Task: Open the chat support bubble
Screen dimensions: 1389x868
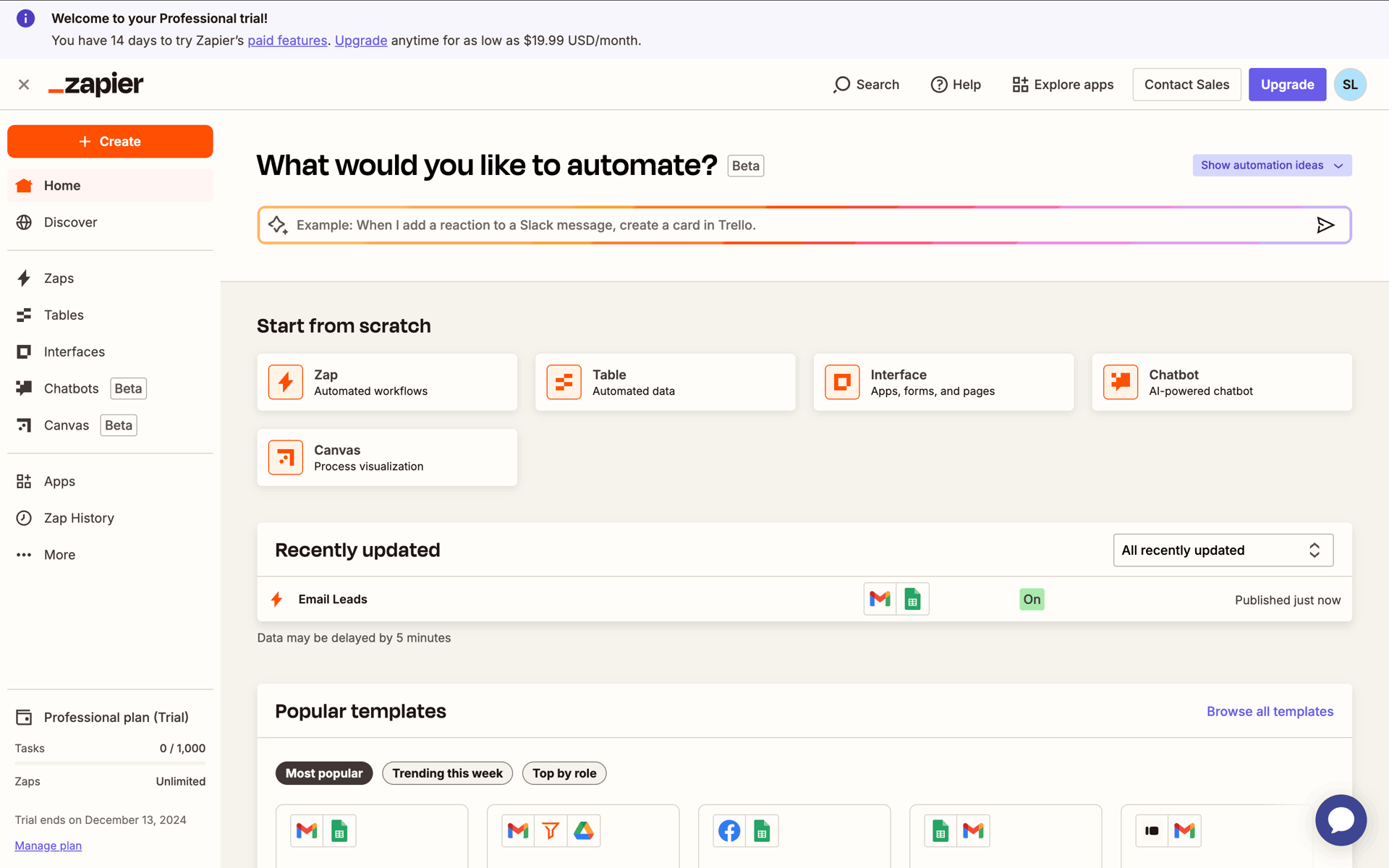Action: click(1341, 820)
